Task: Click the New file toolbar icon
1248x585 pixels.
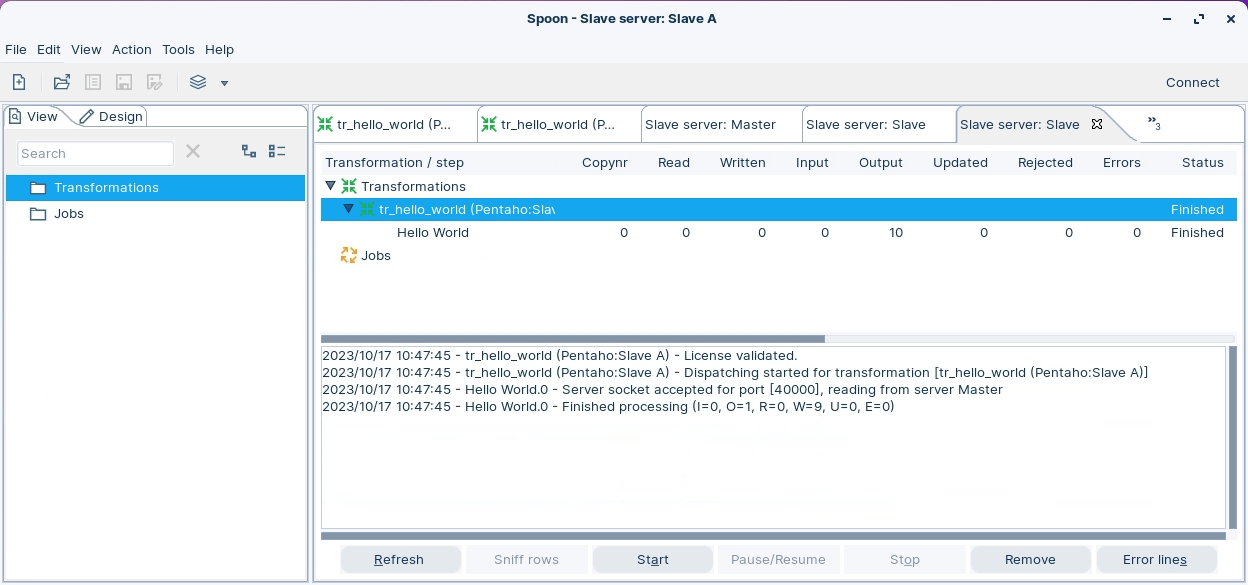Action: [19, 82]
